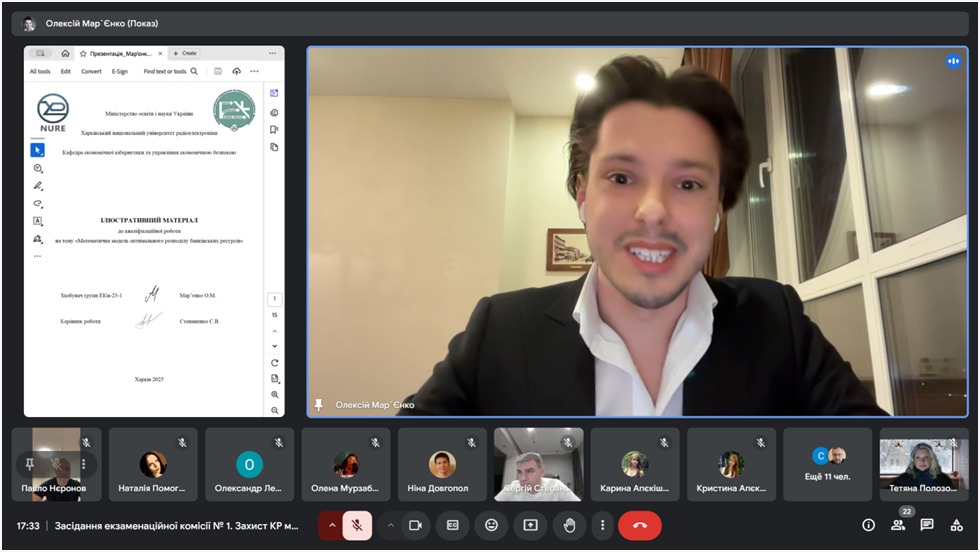
Task: Open the emoji reactions picker
Action: (x=491, y=525)
